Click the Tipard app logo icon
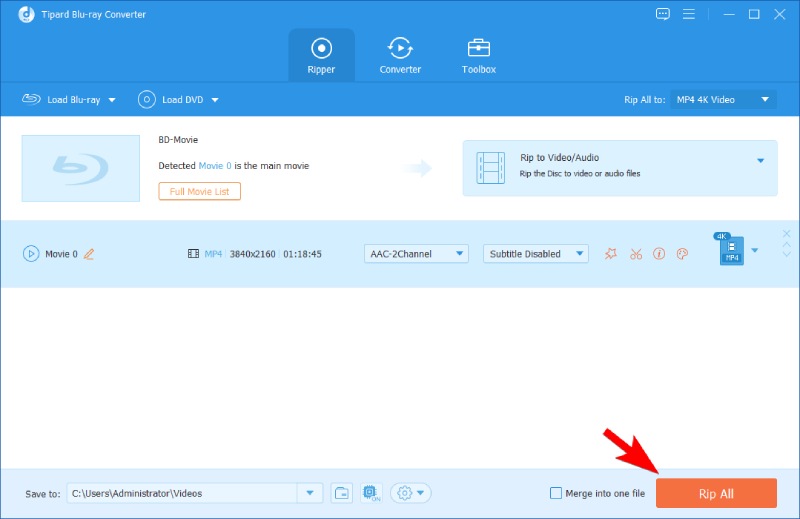The height and width of the screenshot is (519, 800). click(27, 14)
